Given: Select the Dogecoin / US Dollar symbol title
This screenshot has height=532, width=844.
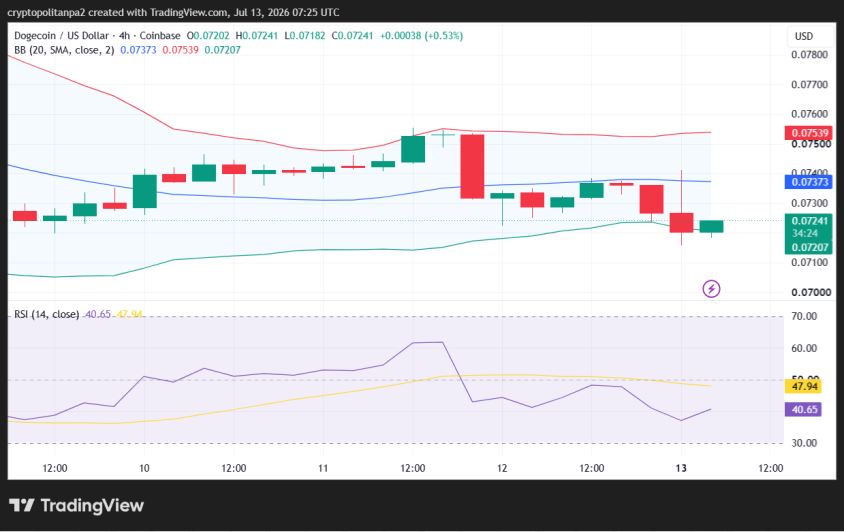Looking at the screenshot, I should pyautogui.click(x=61, y=36).
